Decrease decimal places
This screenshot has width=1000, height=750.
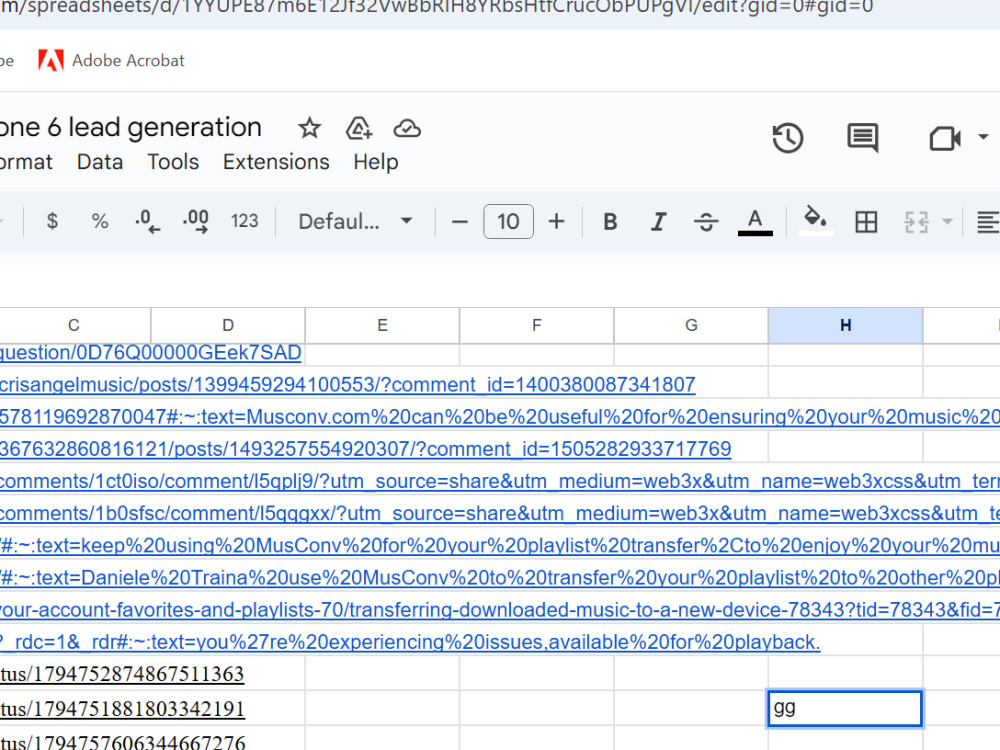click(147, 221)
